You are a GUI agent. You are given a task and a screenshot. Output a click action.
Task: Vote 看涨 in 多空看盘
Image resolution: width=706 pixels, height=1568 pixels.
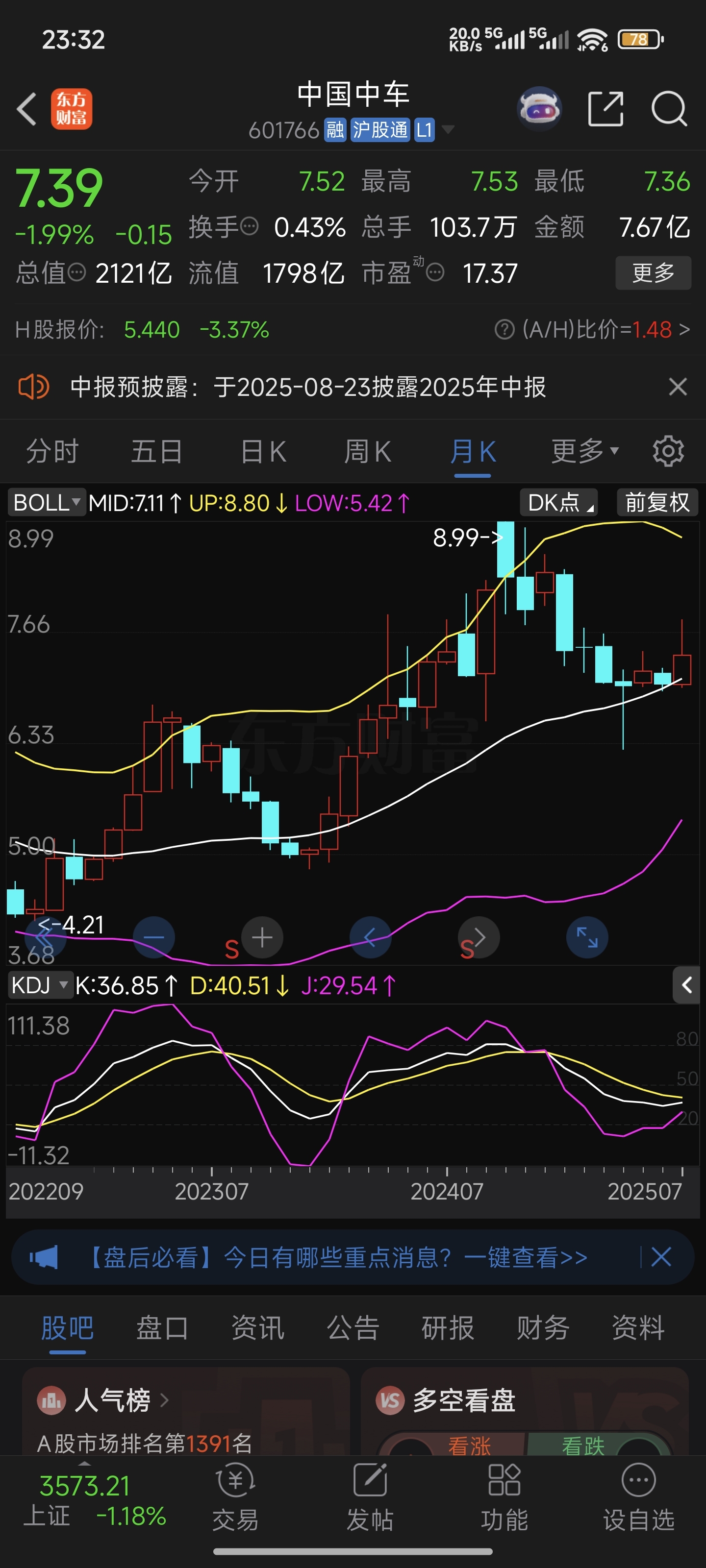tap(469, 1445)
